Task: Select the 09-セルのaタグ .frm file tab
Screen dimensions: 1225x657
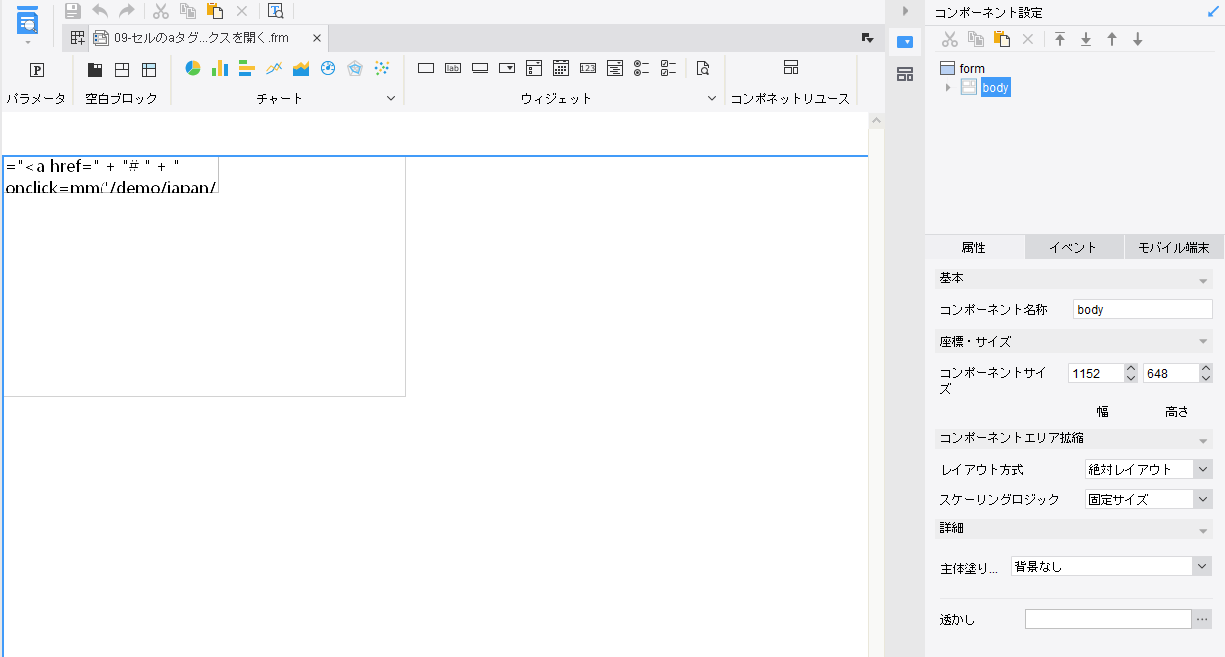Action: pos(200,38)
